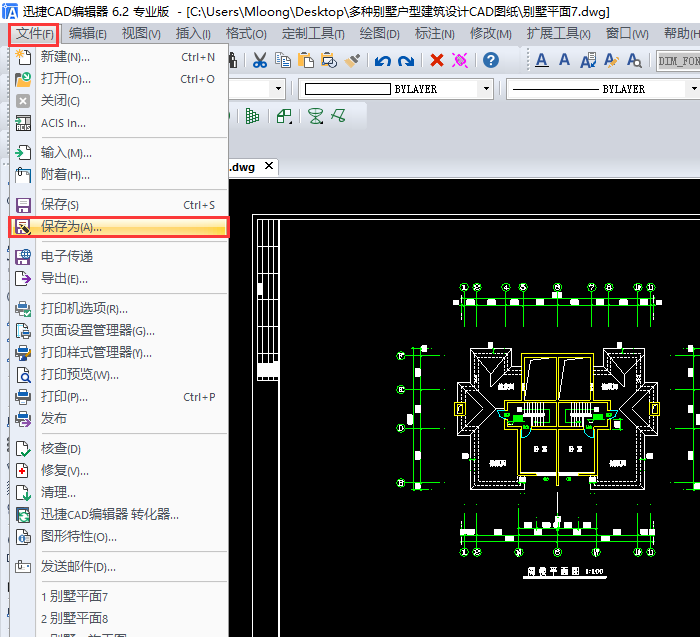Click the DIM_FON text style combo box

(x=678, y=61)
